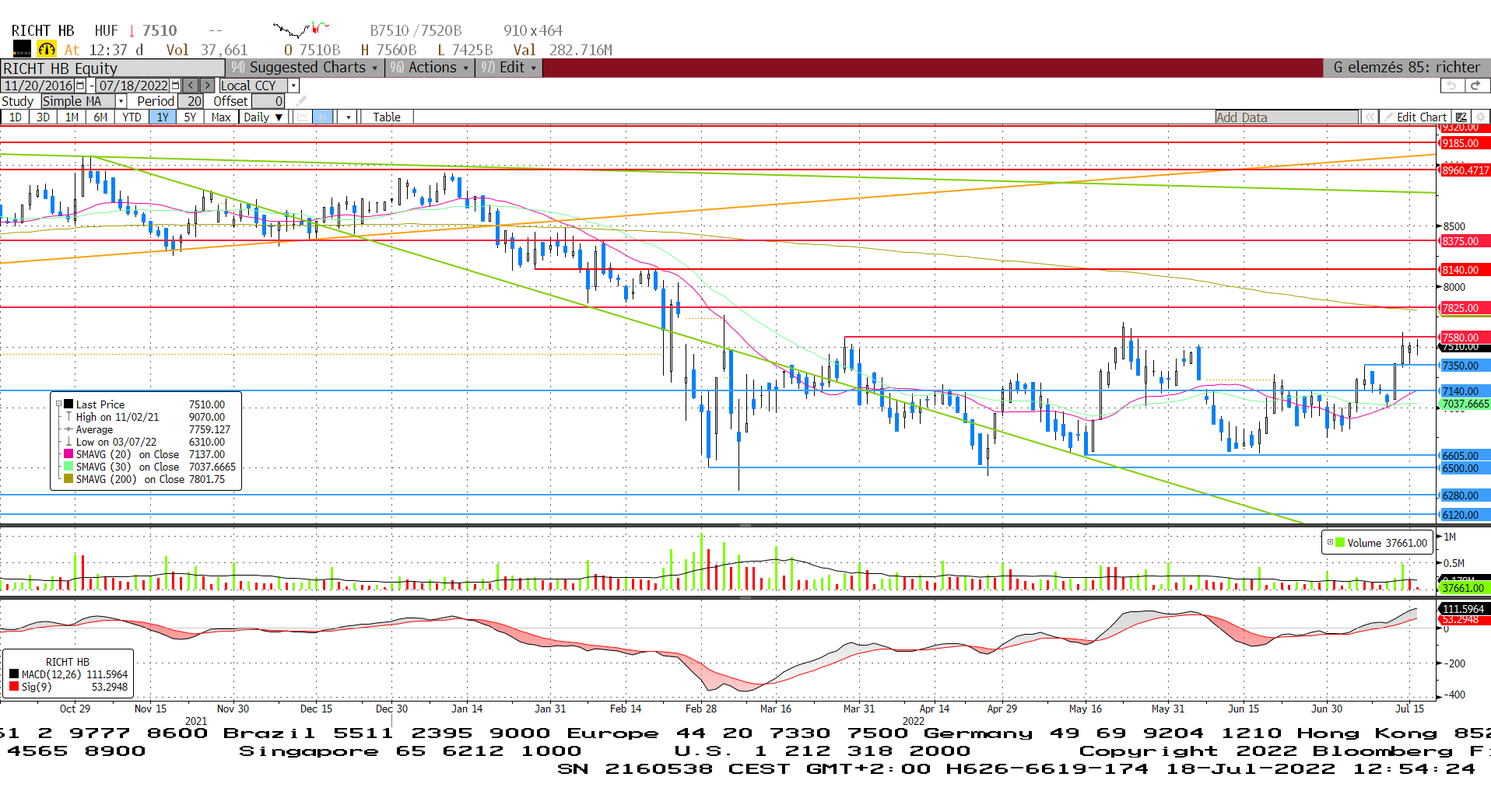Click the Period input field
The height and width of the screenshot is (812, 1491).
tap(191, 101)
